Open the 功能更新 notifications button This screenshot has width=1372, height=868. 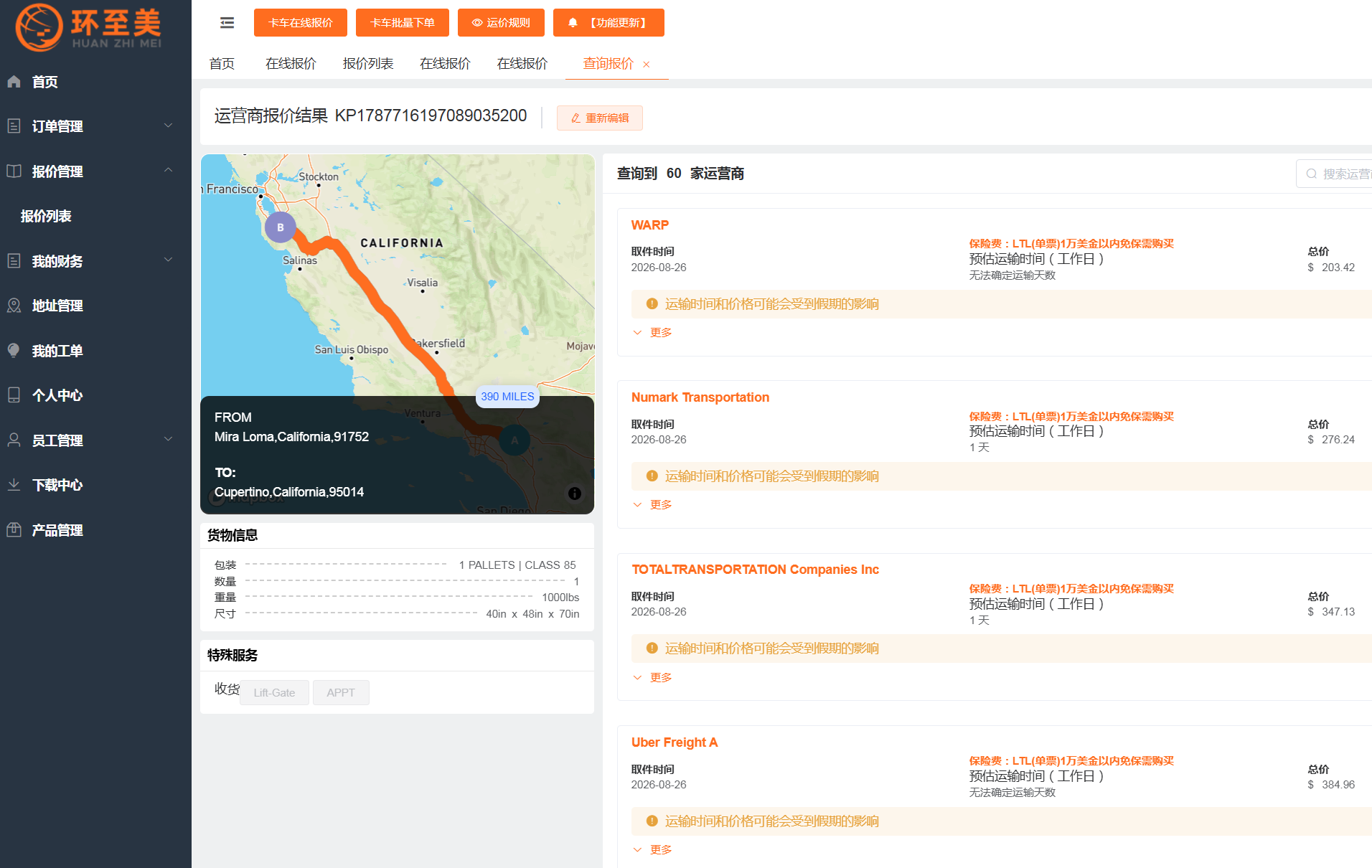tap(609, 23)
